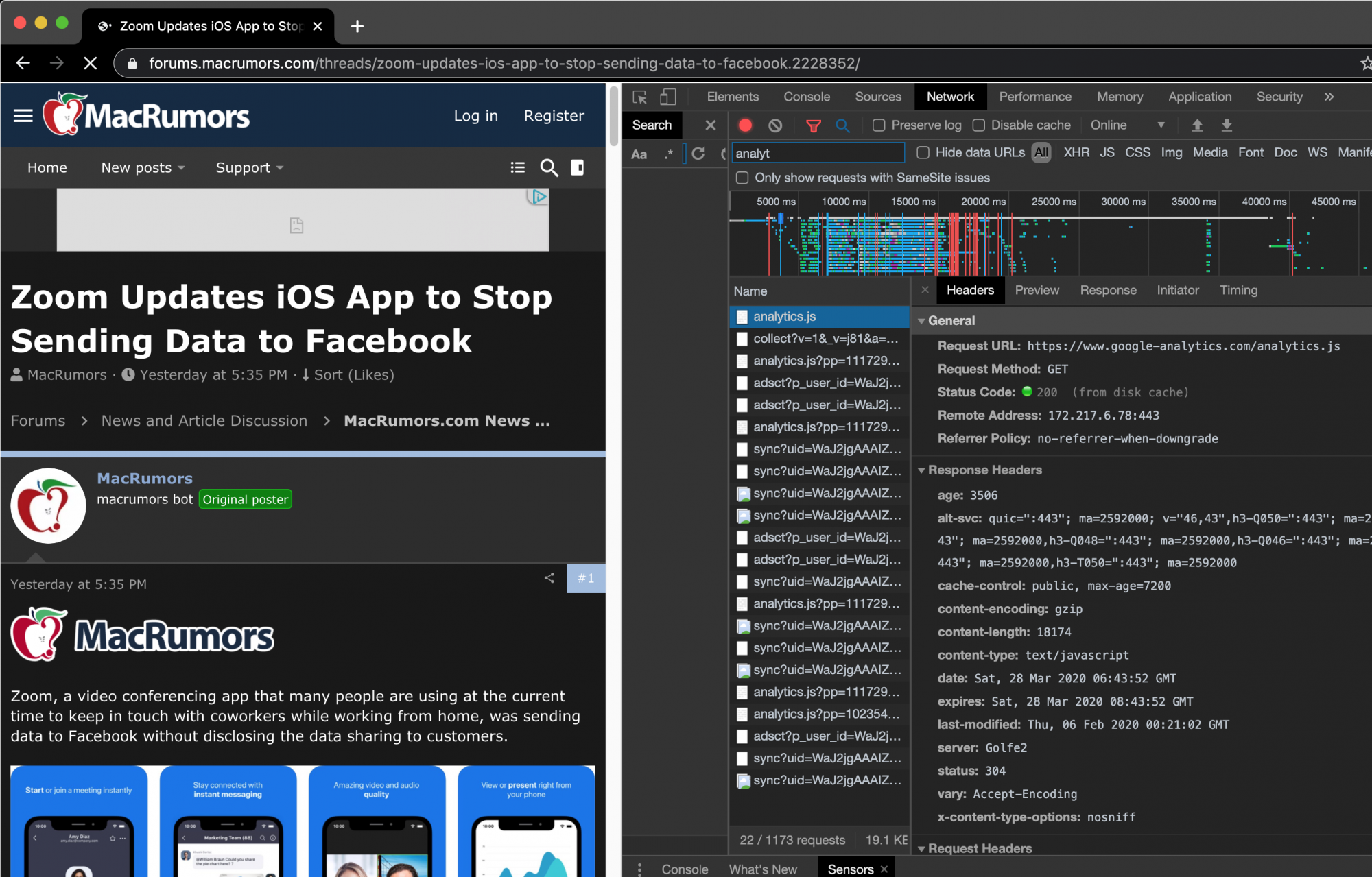Import HAR file with upload arrow
This screenshot has height=877, width=1372.
click(1197, 125)
